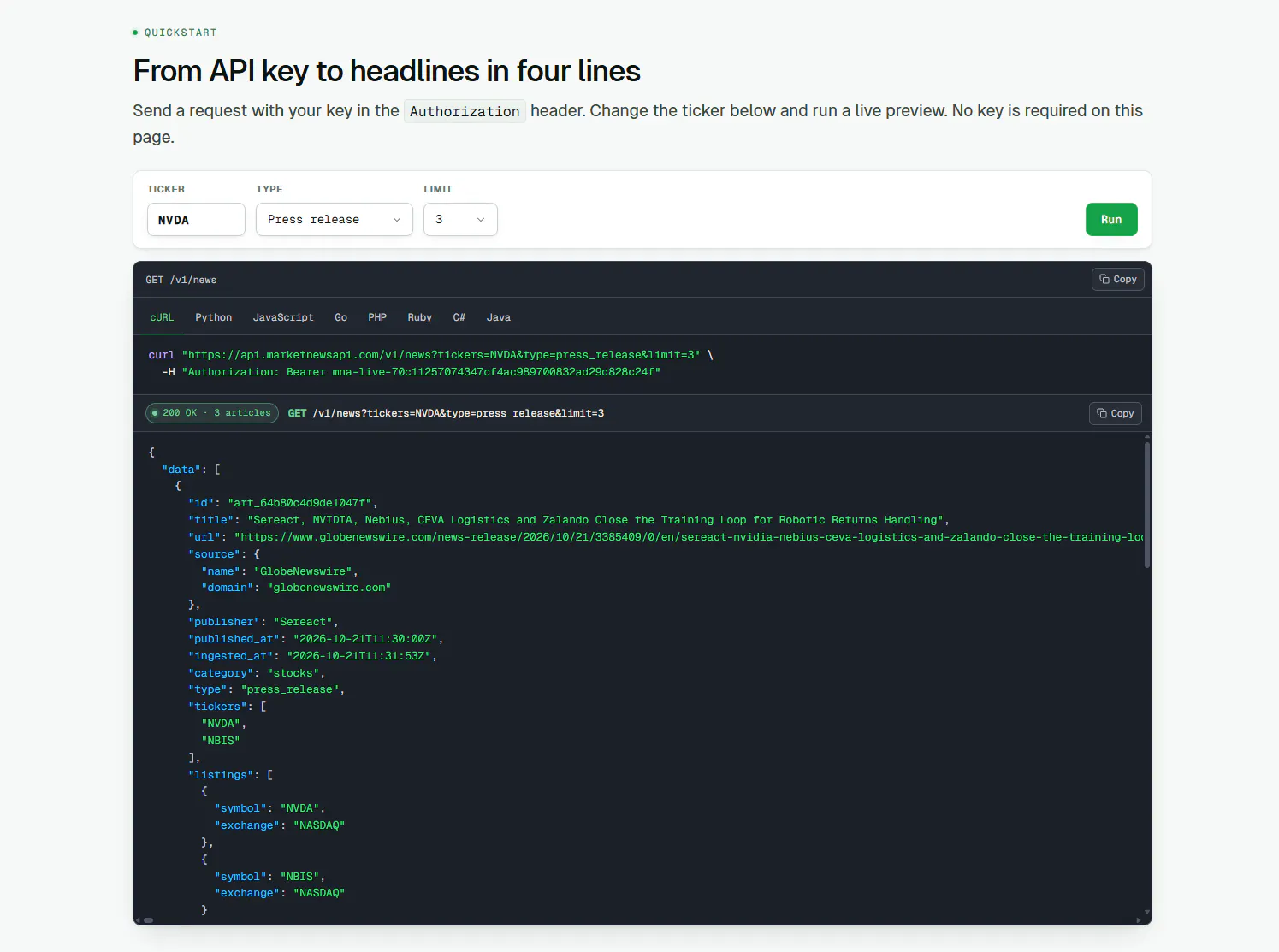Click the scroll-right arrow of the response panel
Viewport: 1279px width, 952px height.
[x=1139, y=920]
